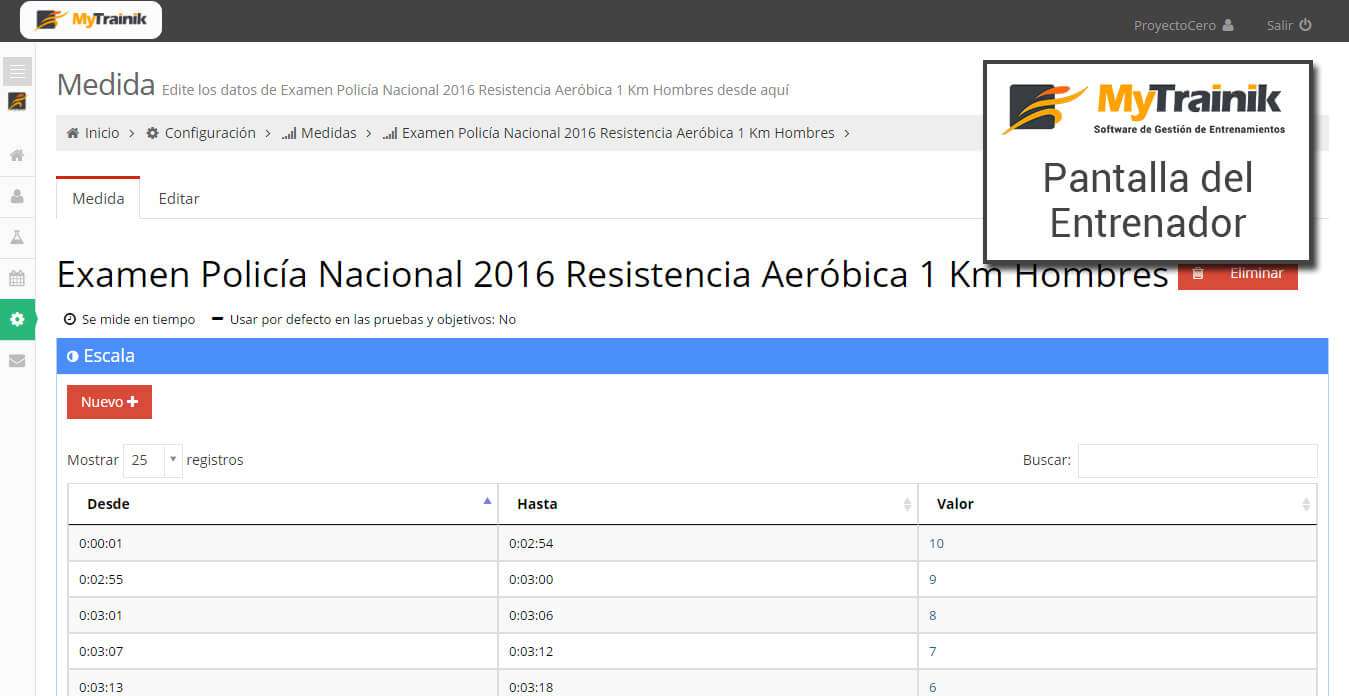This screenshot has height=696, width=1349.
Task: Open the envelope messages icon
Action: (17, 361)
